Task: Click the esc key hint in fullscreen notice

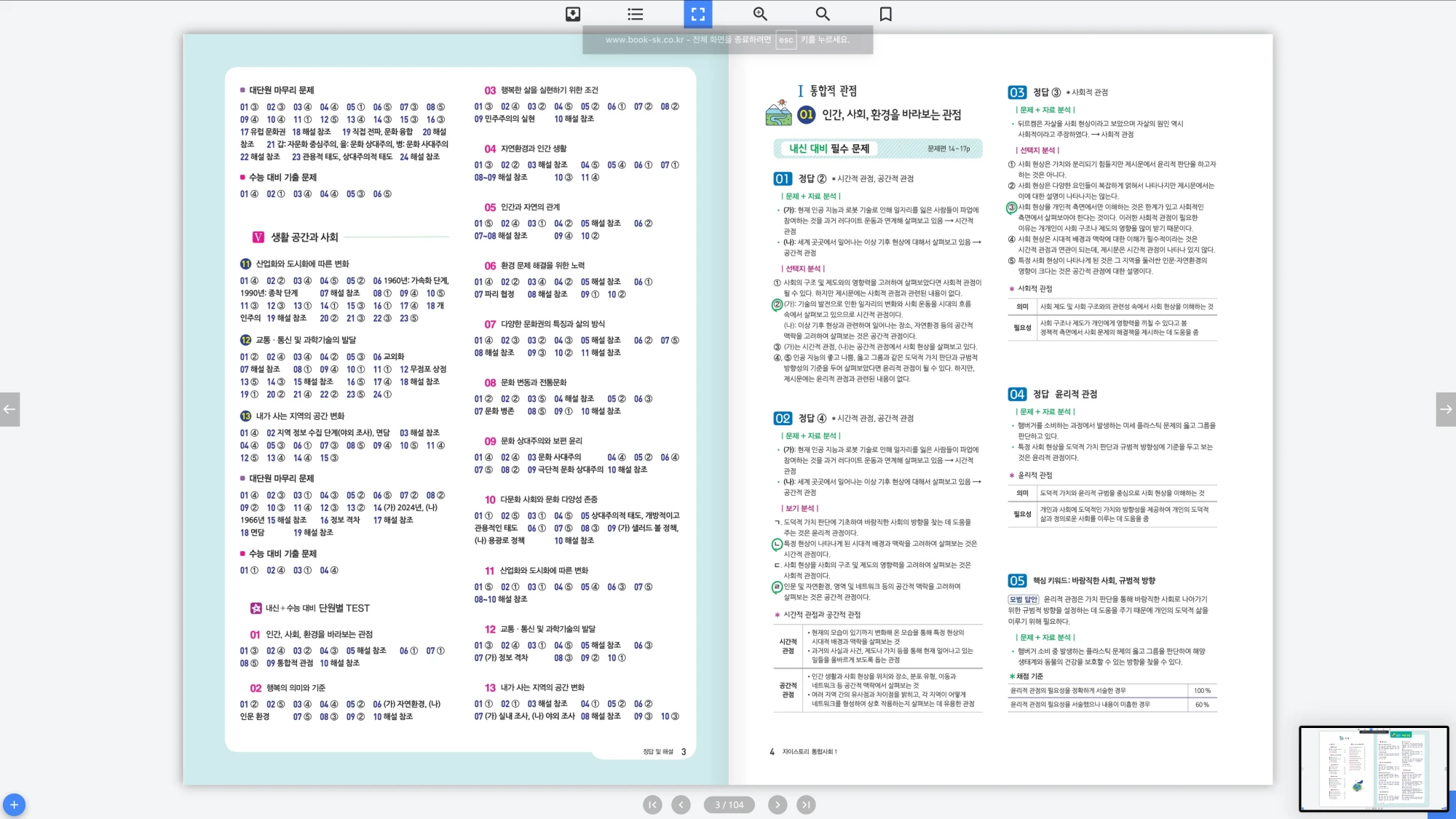Action: click(x=786, y=40)
